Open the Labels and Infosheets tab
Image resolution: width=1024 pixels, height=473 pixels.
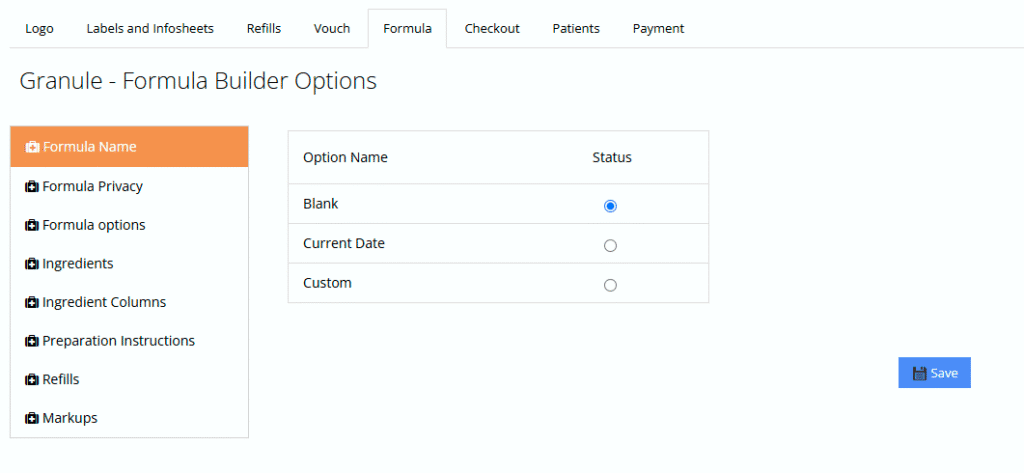(150, 29)
